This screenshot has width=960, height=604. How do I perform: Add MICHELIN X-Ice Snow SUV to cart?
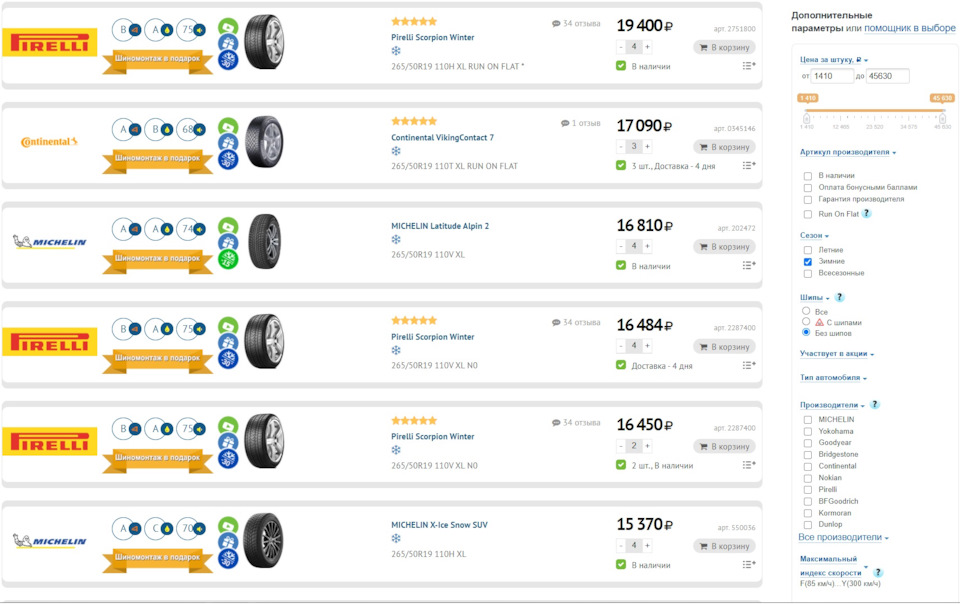tap(724, 546)
